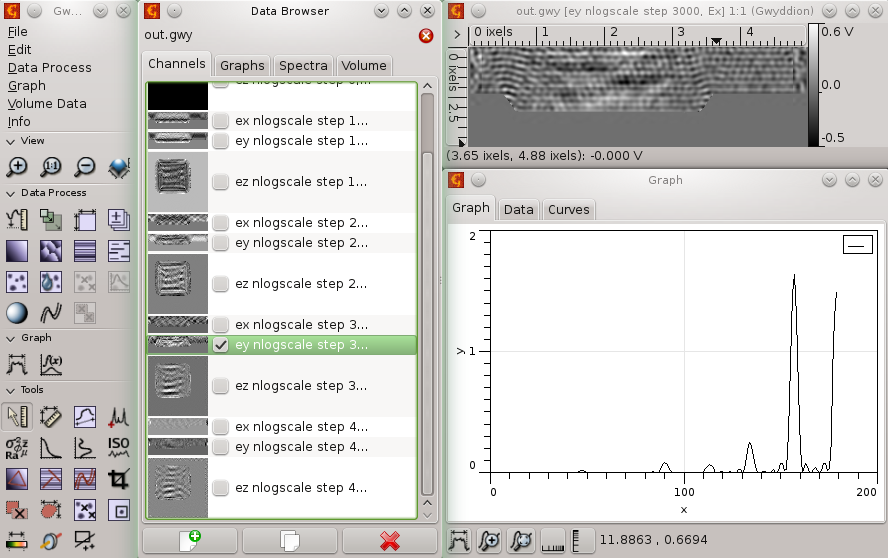Click the graph zoom in icon
The height and width of the screenshot is (558, 888).
490,541
